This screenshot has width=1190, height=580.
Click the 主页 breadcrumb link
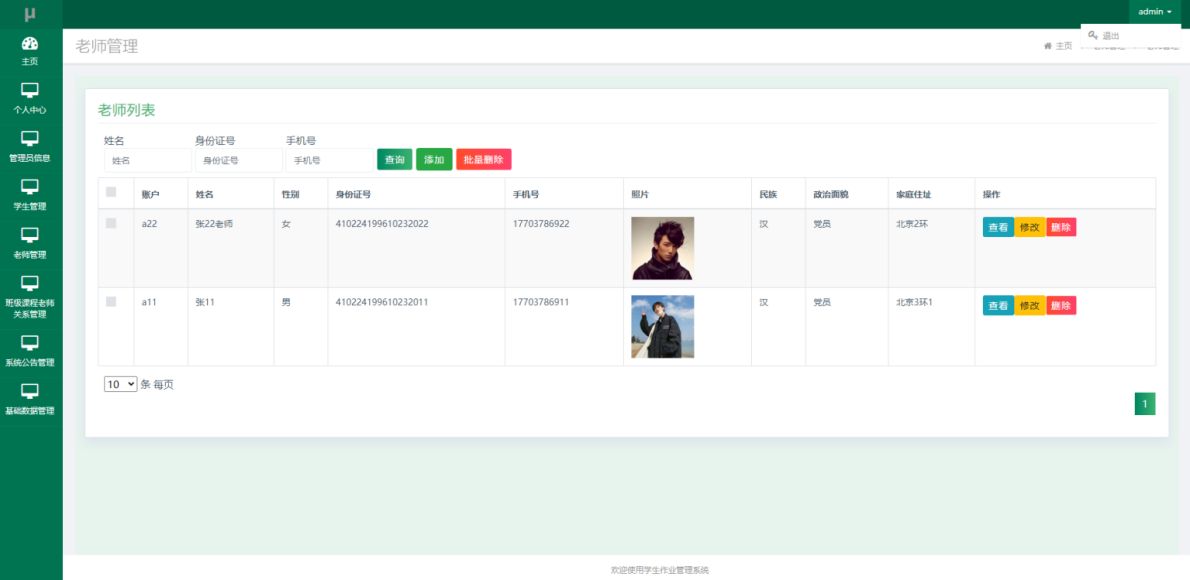[x=1064, y=46]
